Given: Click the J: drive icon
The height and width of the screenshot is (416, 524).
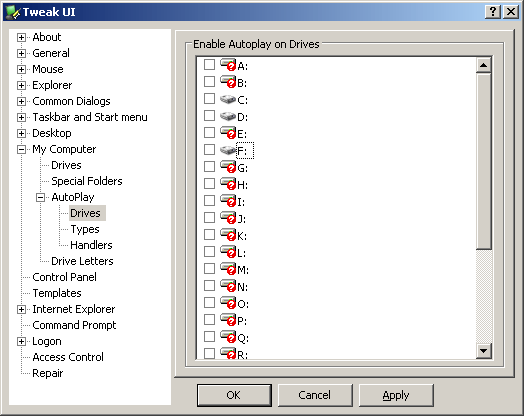Looking at the screenshot, I should [x=228, y=218].
